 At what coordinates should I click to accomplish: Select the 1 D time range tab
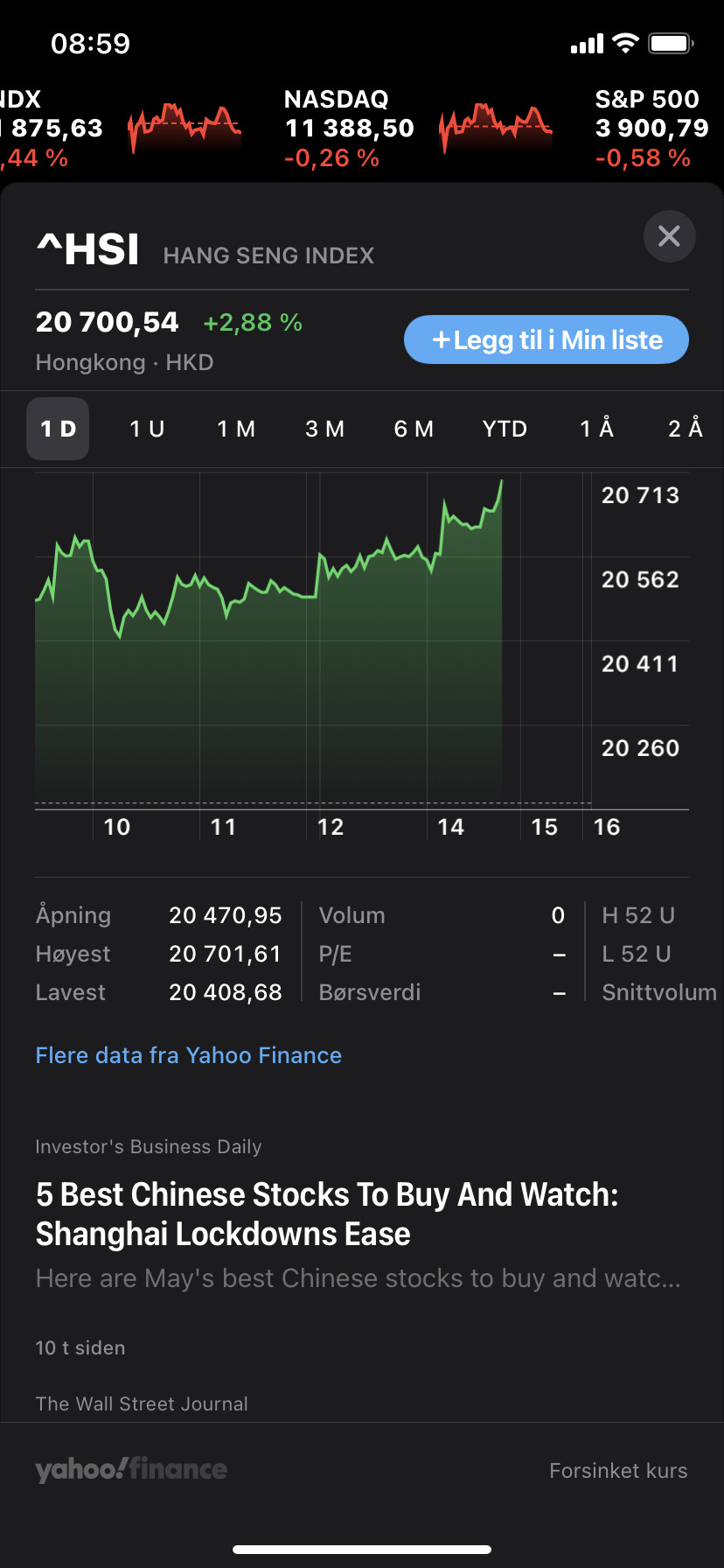click(x=58, y=429)
